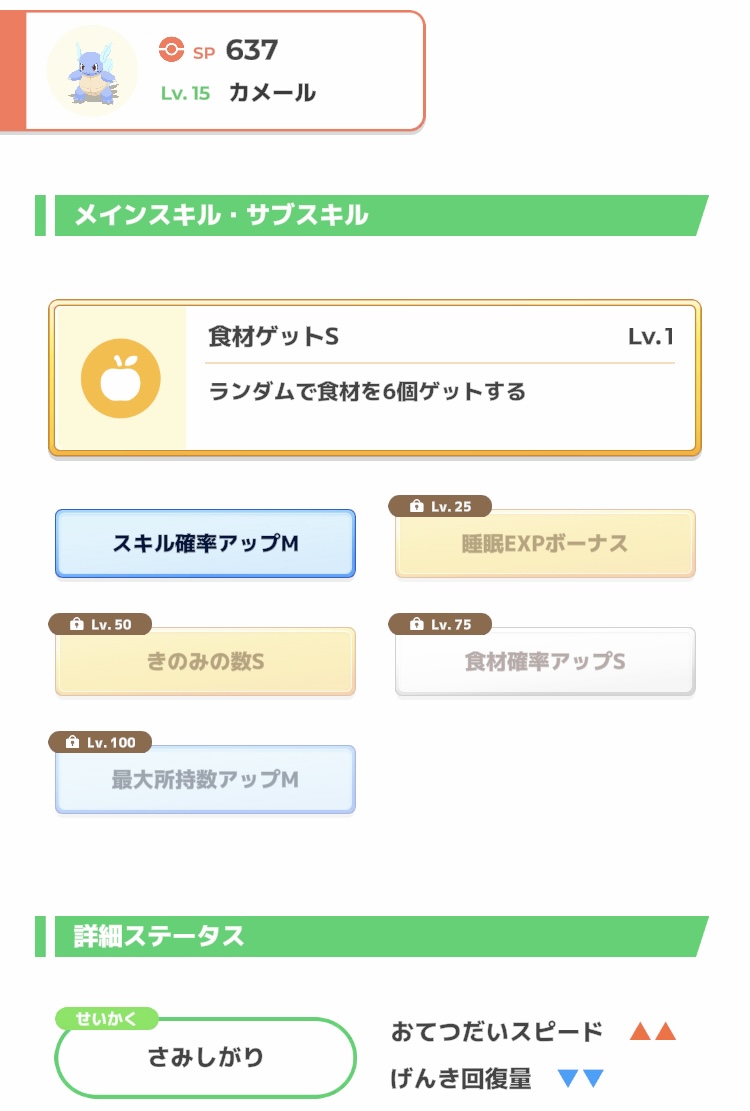750x1111 pixels.
Task: Select the apple ingredient skill icon
Action: click(x=120, y=378)
